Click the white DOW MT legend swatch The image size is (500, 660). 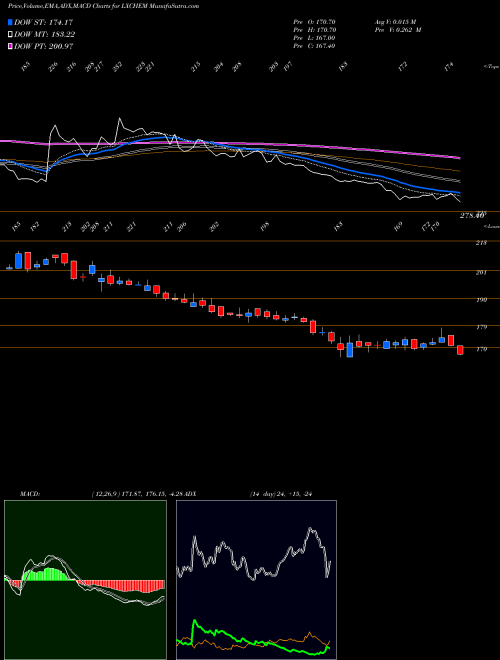10,35
